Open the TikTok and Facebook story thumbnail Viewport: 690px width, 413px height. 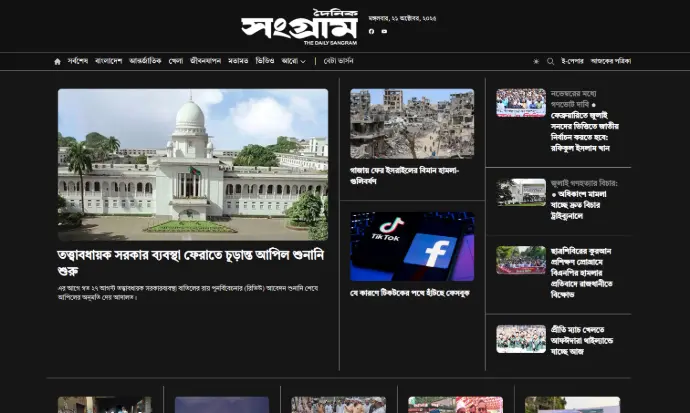point(412,246)
